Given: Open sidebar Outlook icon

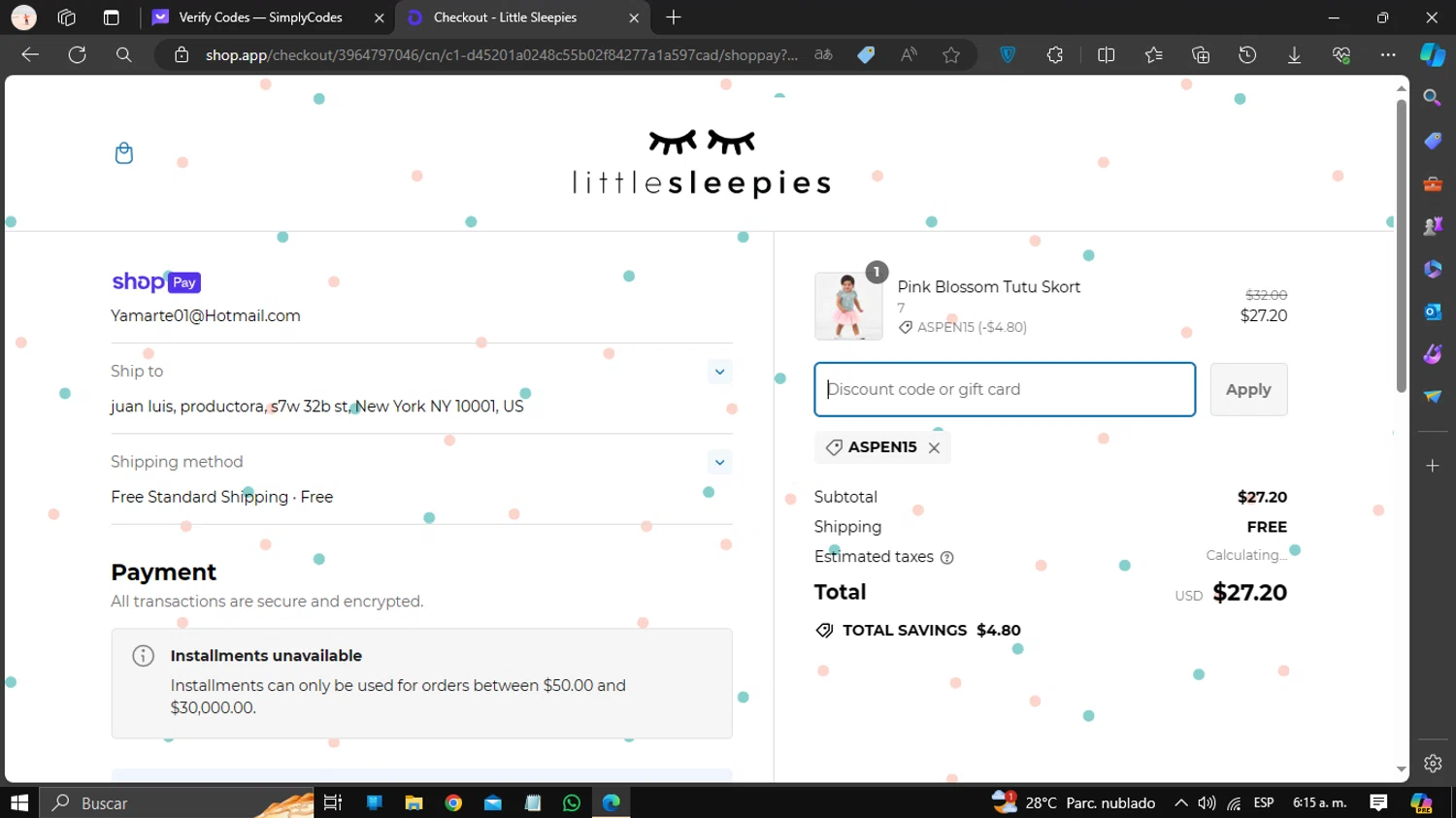Looking at the screenshot, I should [1433, 311].
